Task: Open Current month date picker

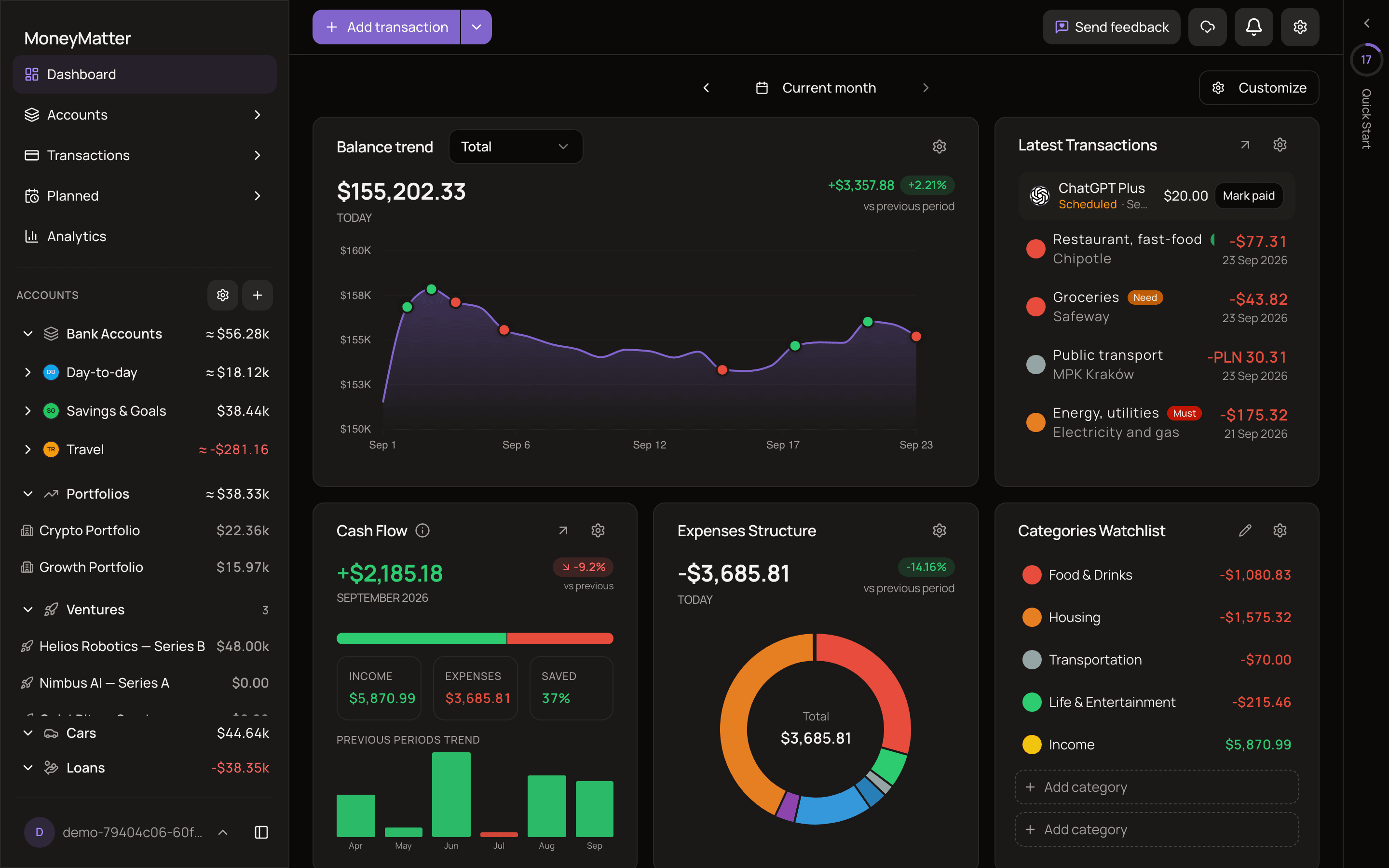Action: 816,88
